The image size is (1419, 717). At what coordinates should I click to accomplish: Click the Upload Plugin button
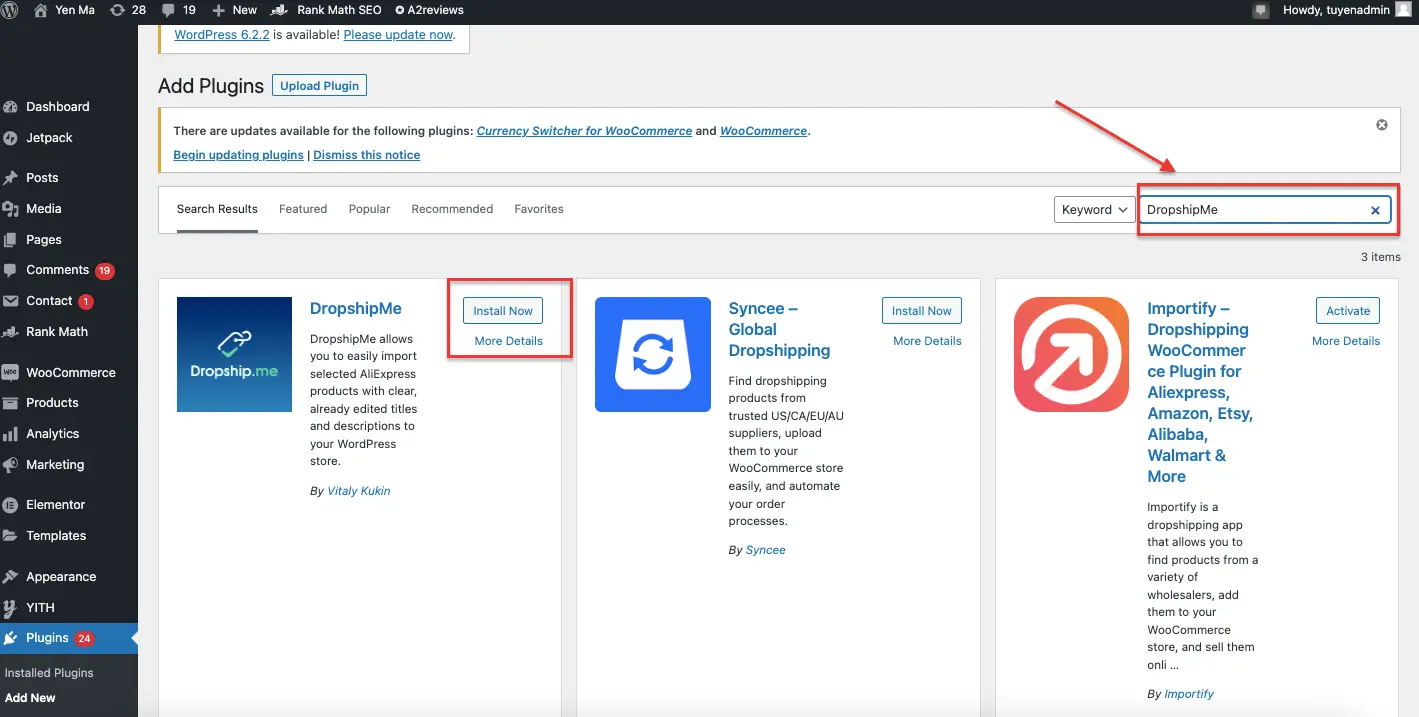pyautogui.click(x=319, y=85)
